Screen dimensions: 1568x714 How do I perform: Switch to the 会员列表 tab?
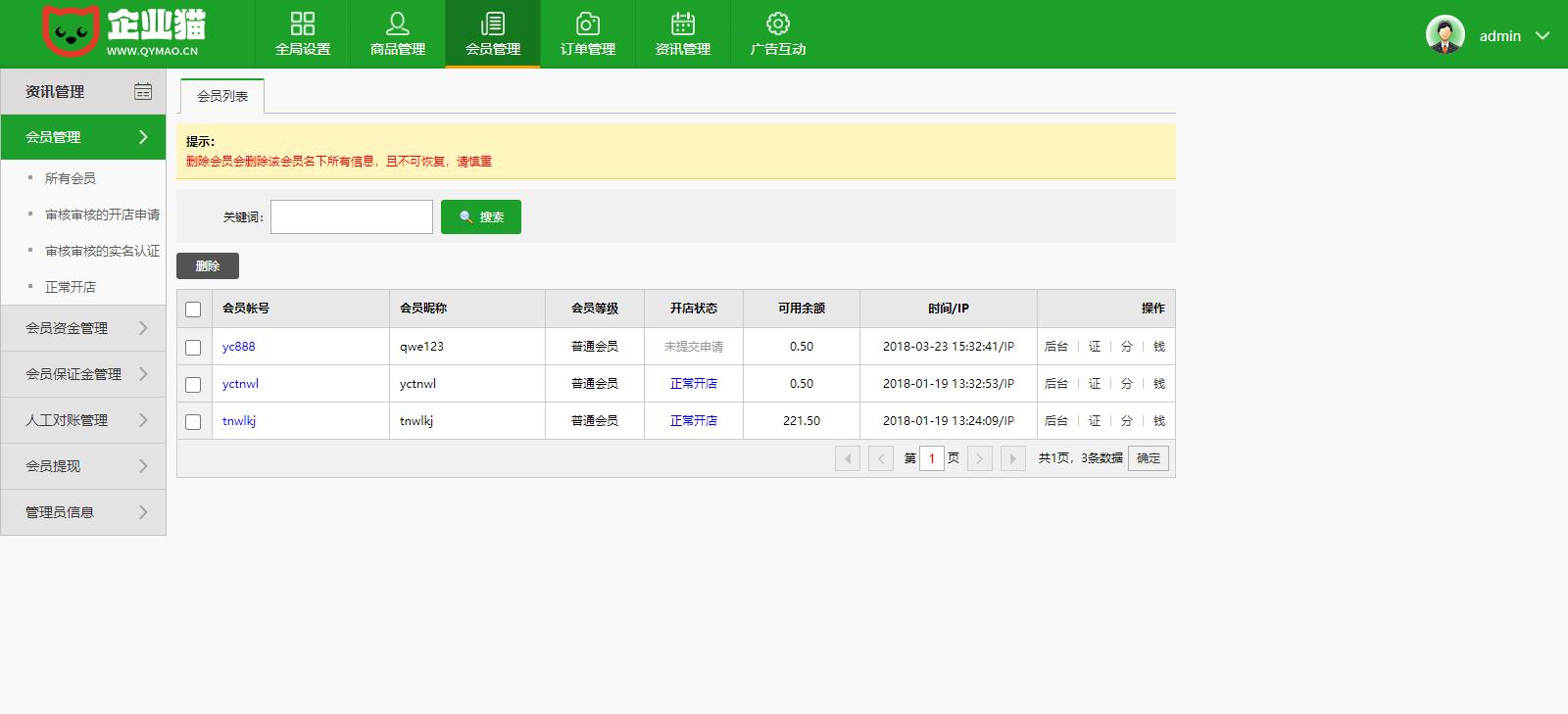tap(222, 96)
